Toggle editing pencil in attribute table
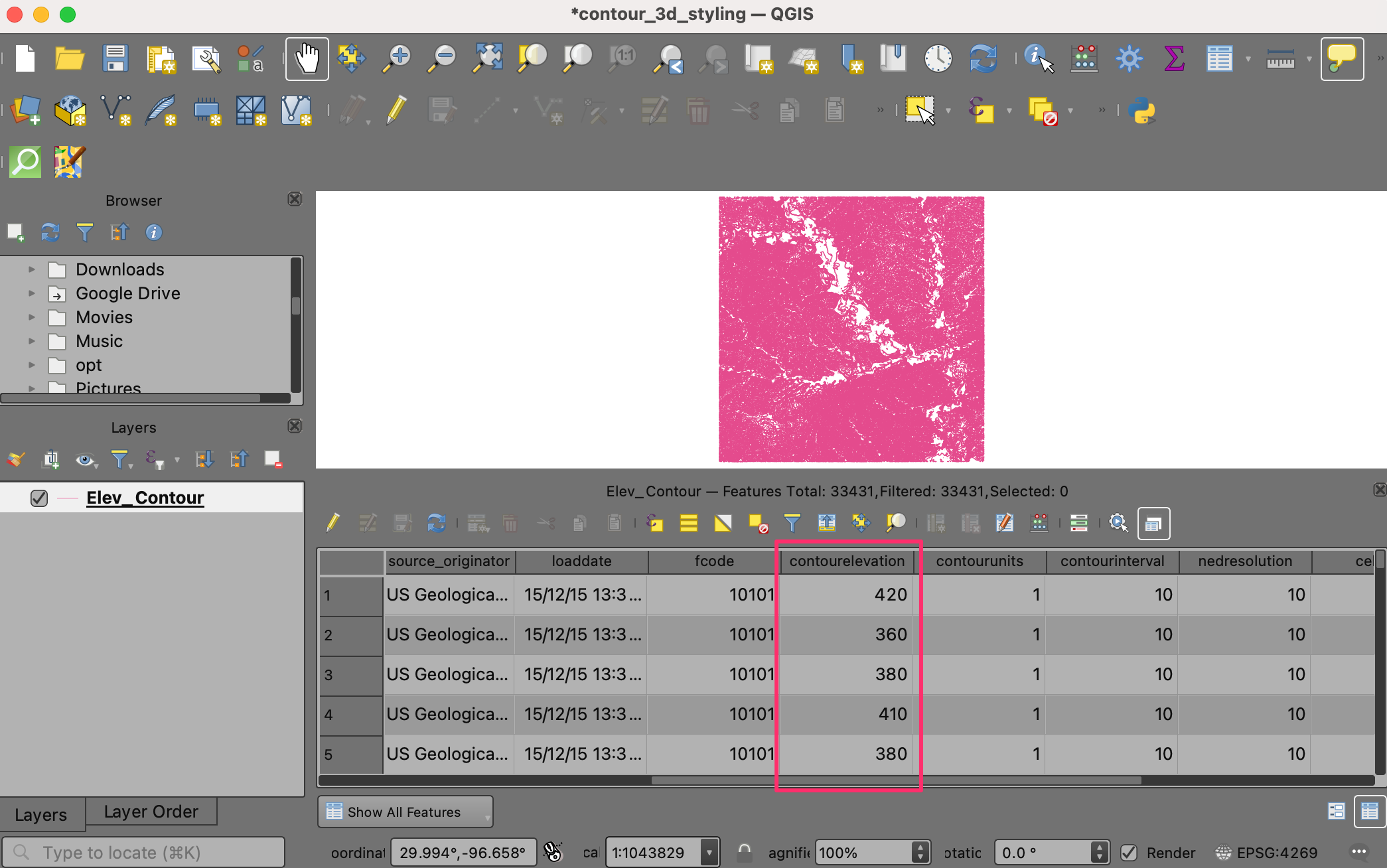1387x868 pixels. click(x=333, y=523)
